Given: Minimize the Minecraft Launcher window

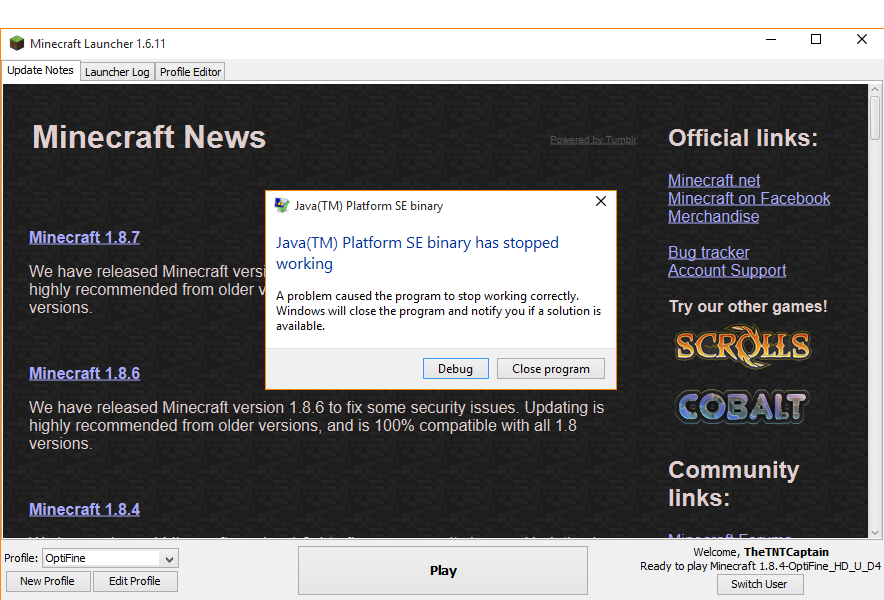Looking at the screenshot, I should tap(771, 39).
